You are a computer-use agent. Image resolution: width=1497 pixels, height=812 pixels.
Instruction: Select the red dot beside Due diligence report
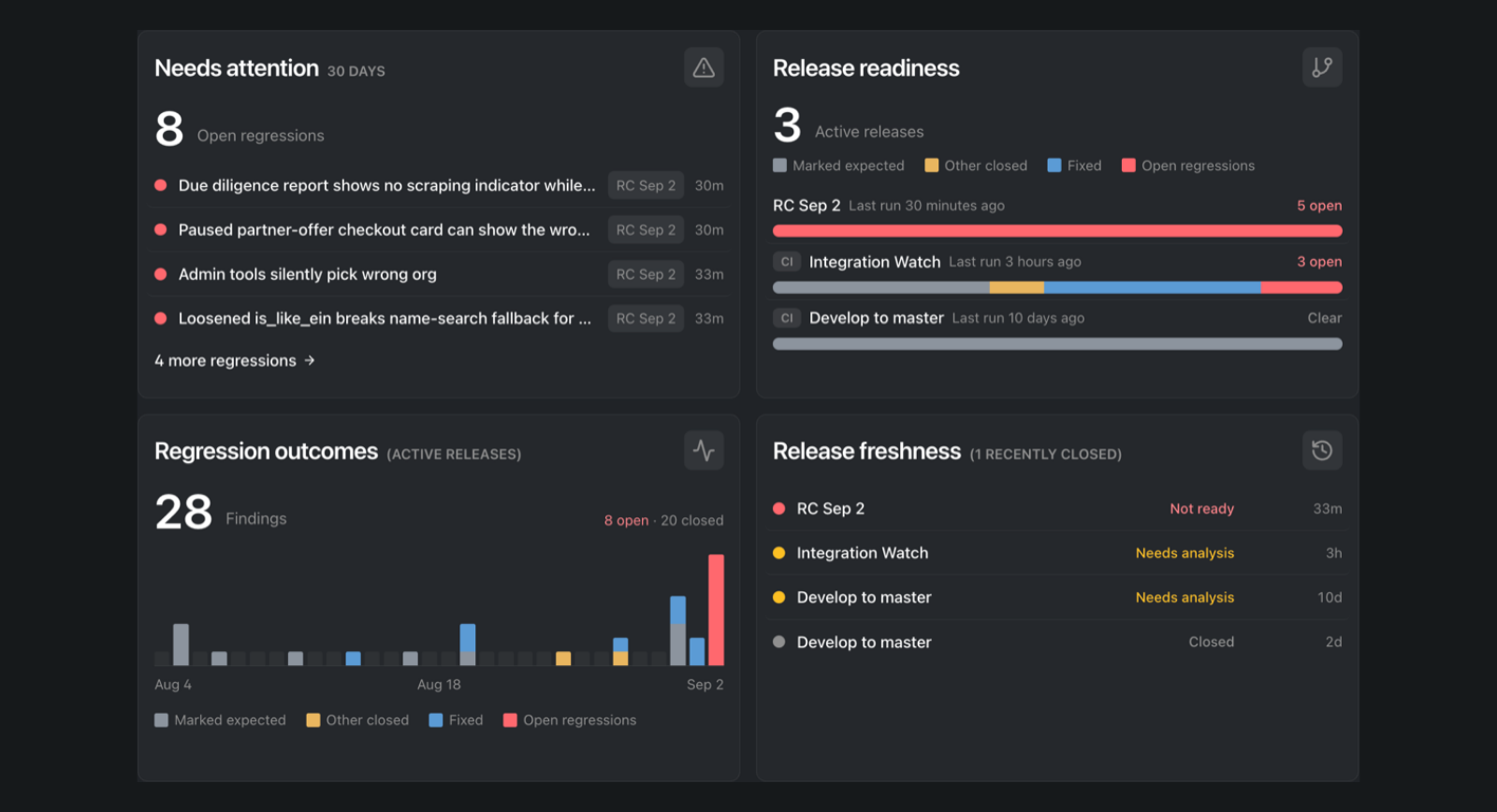(161, 185)
